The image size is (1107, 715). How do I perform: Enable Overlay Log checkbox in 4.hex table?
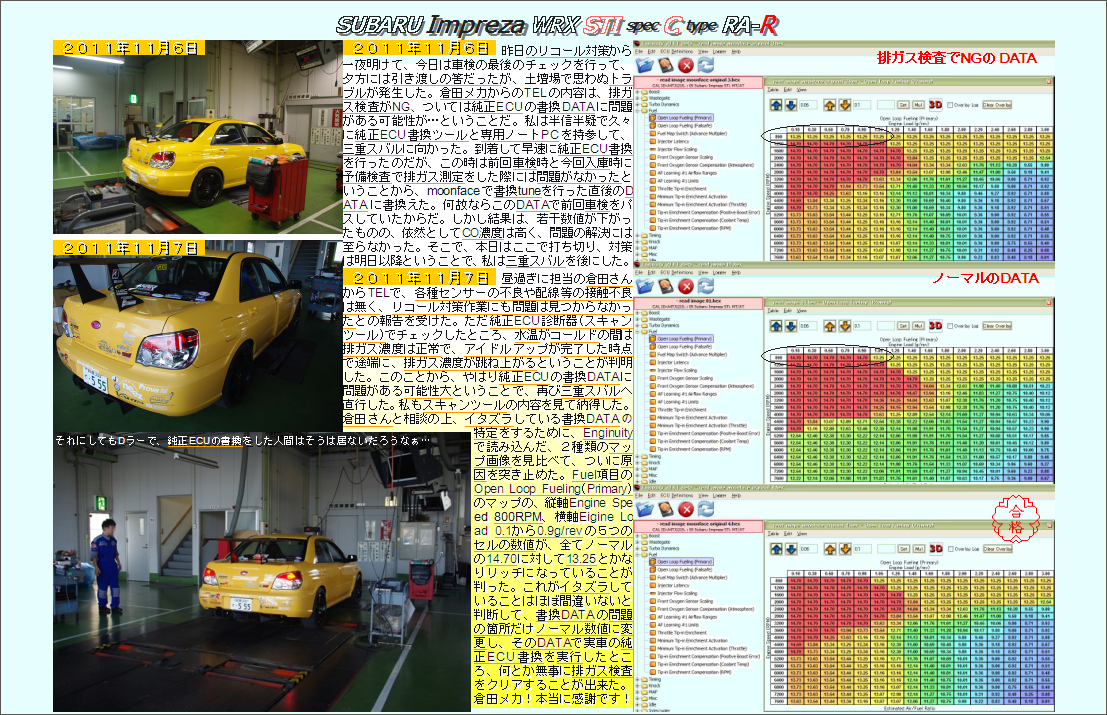950,548
